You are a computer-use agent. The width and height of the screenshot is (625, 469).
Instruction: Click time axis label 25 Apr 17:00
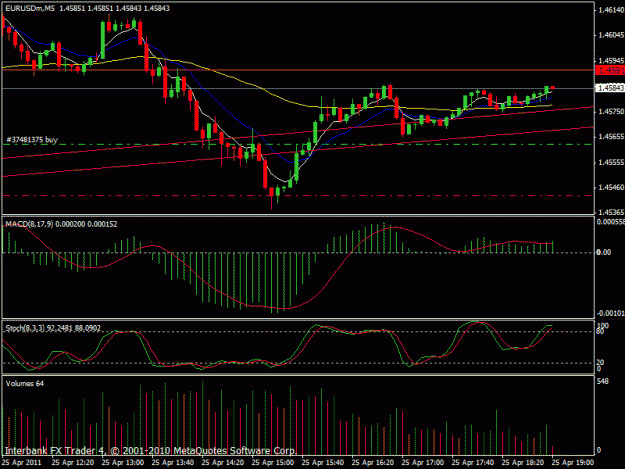coord(423,463)
